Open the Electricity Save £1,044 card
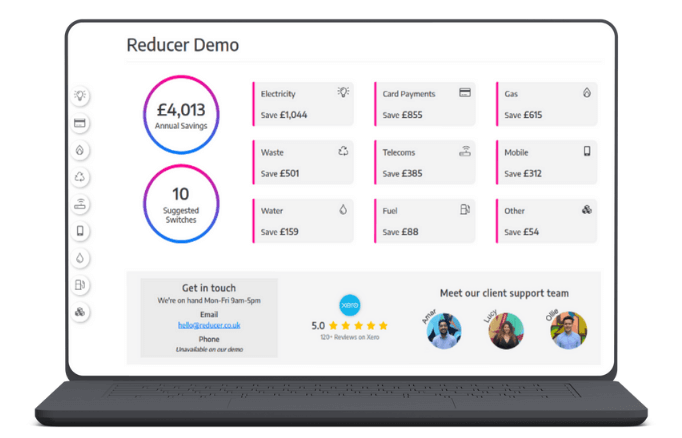682x438 pixels. (303, 104)
